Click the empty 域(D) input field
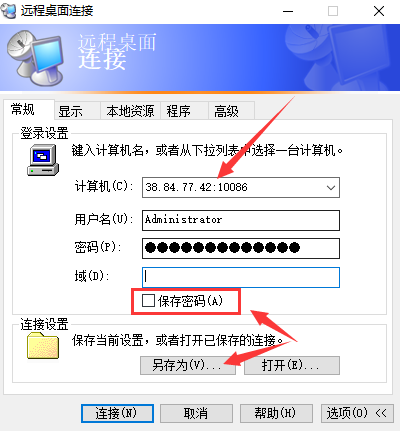The width and height of the screenshot is (400, 431). [241, 277]
